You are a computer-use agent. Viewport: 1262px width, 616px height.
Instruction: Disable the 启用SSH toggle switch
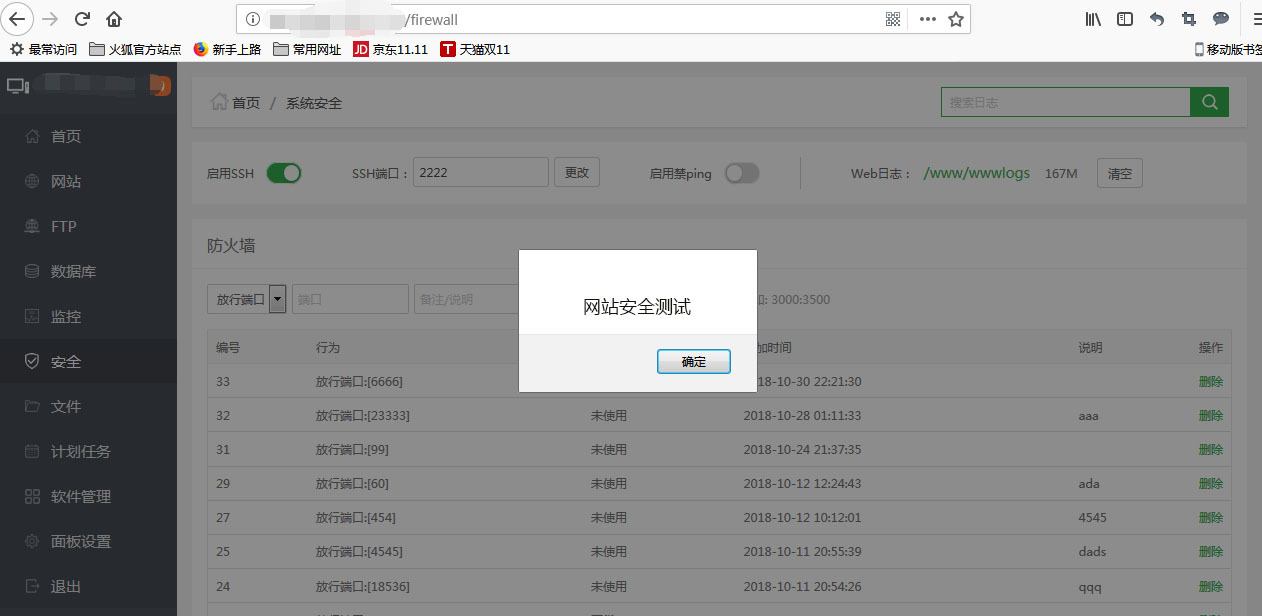point(284,173)
